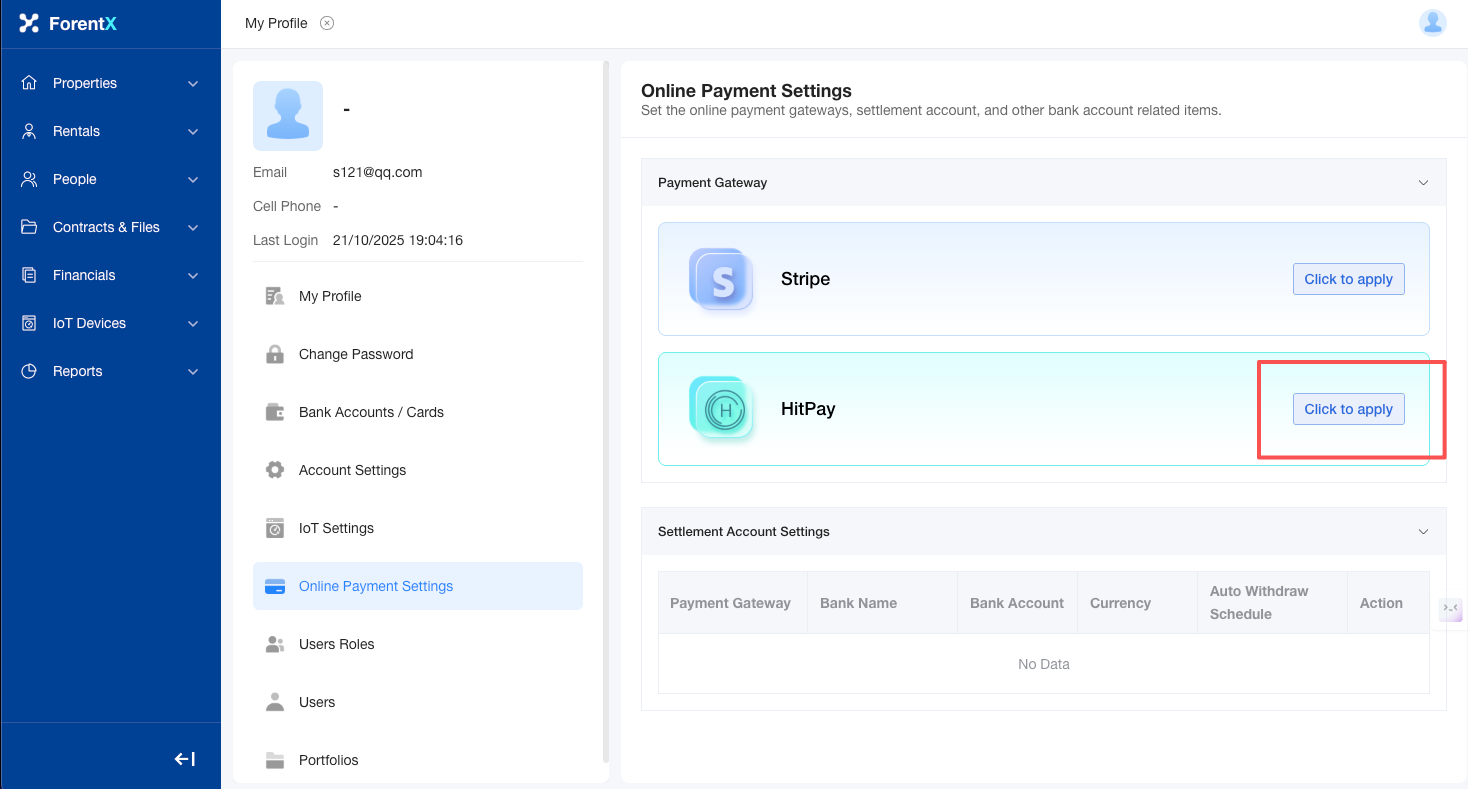Open the Change Password page
The height and width of the screenshot is (789, 1468).
(x=355, y=354)
